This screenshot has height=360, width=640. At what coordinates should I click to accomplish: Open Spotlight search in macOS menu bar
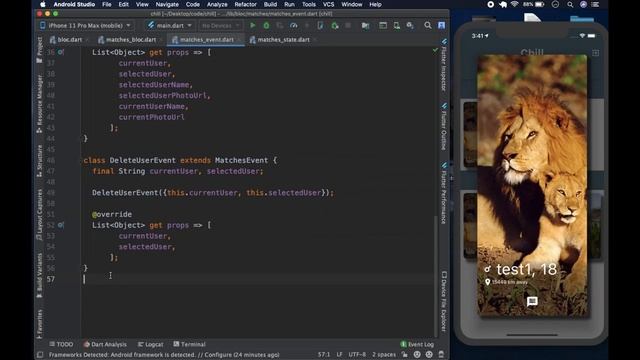(570, 4)
